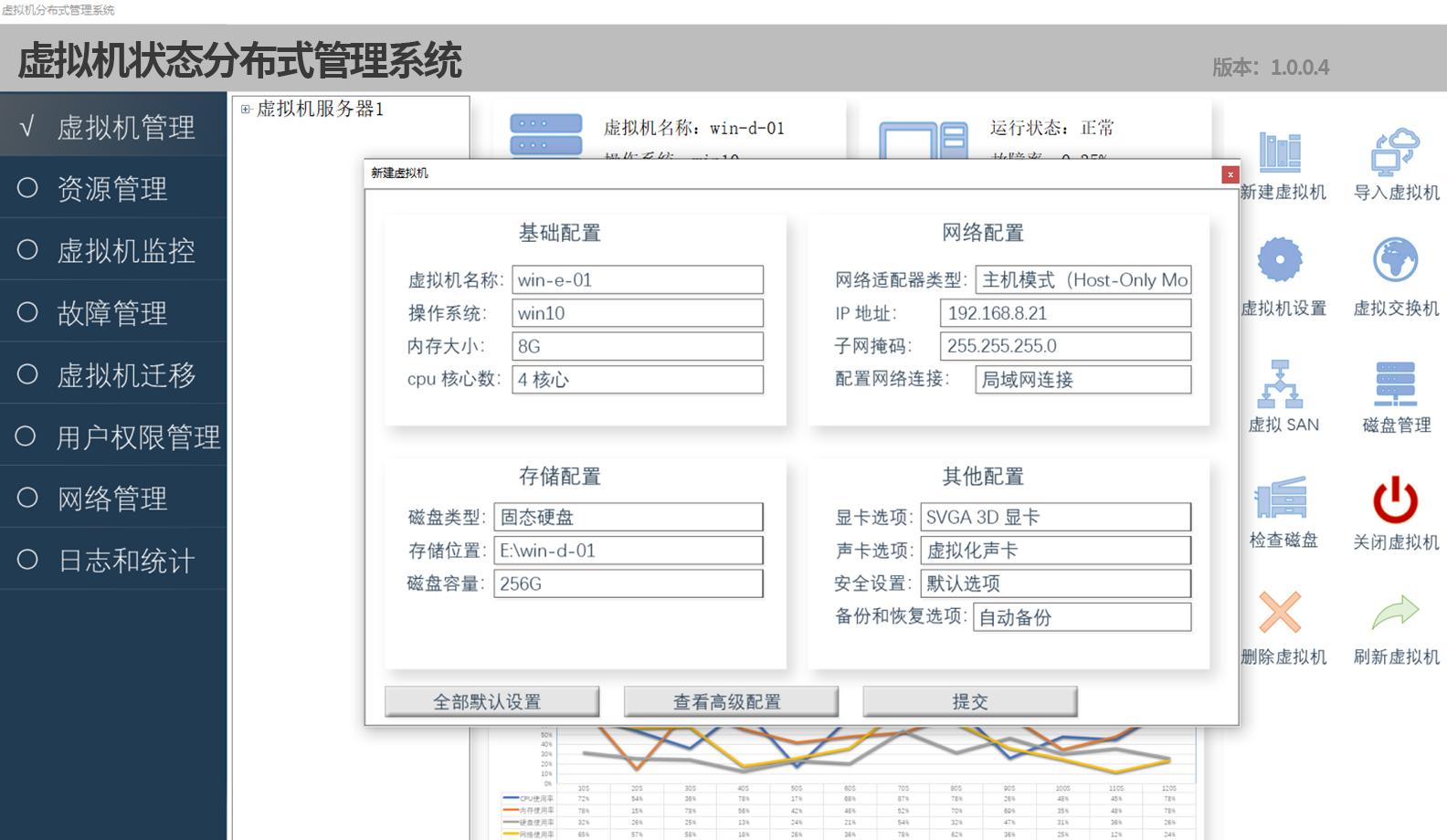Click the 版本: 1.0.0.4 text
Image resolution: width=1447 pixels, height=840 pixels.
click(1271, 67)
